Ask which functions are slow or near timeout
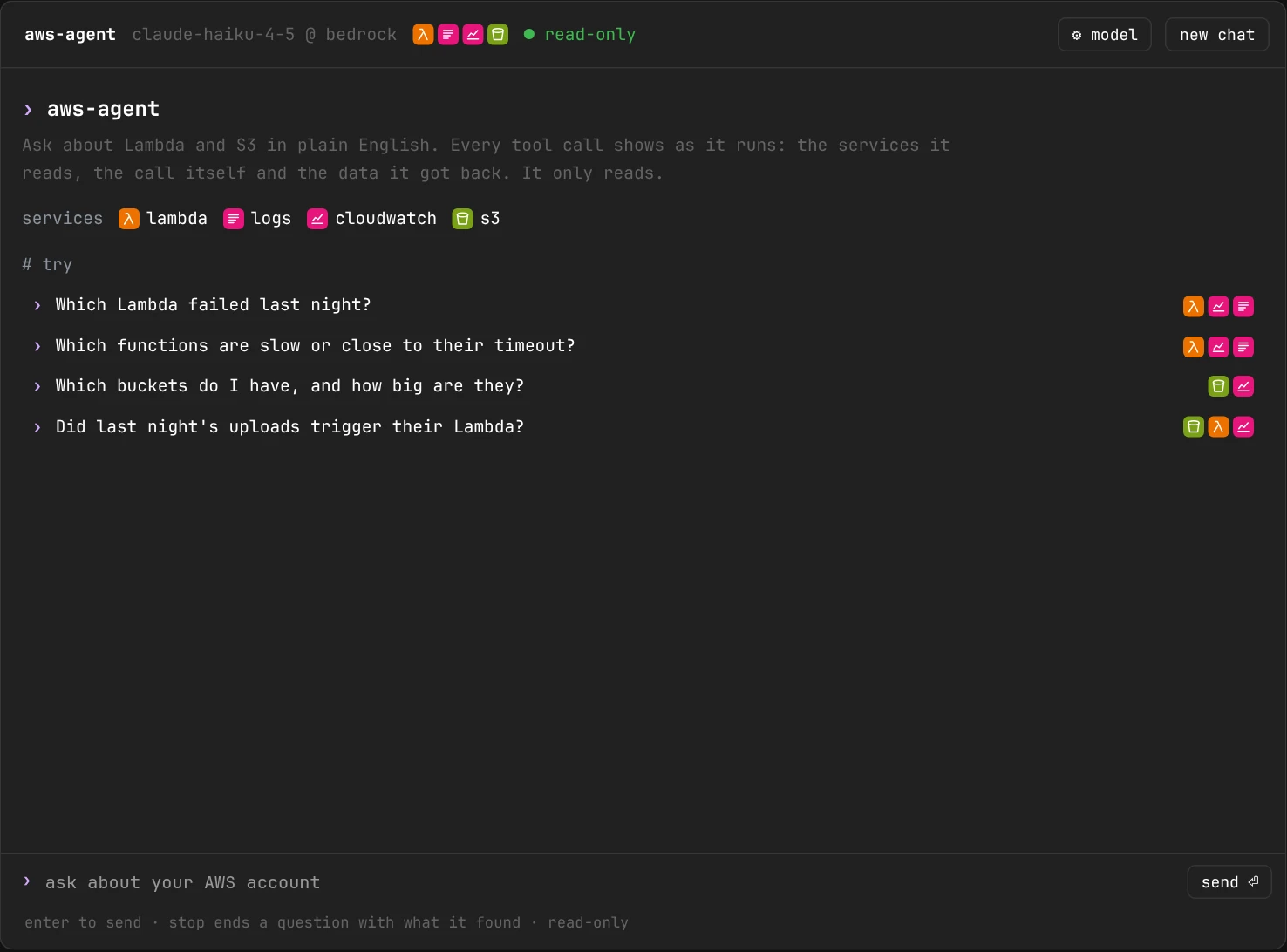The height and width of the screenshot is (952, 1287). pyautogui.click(x=643, y=346)
